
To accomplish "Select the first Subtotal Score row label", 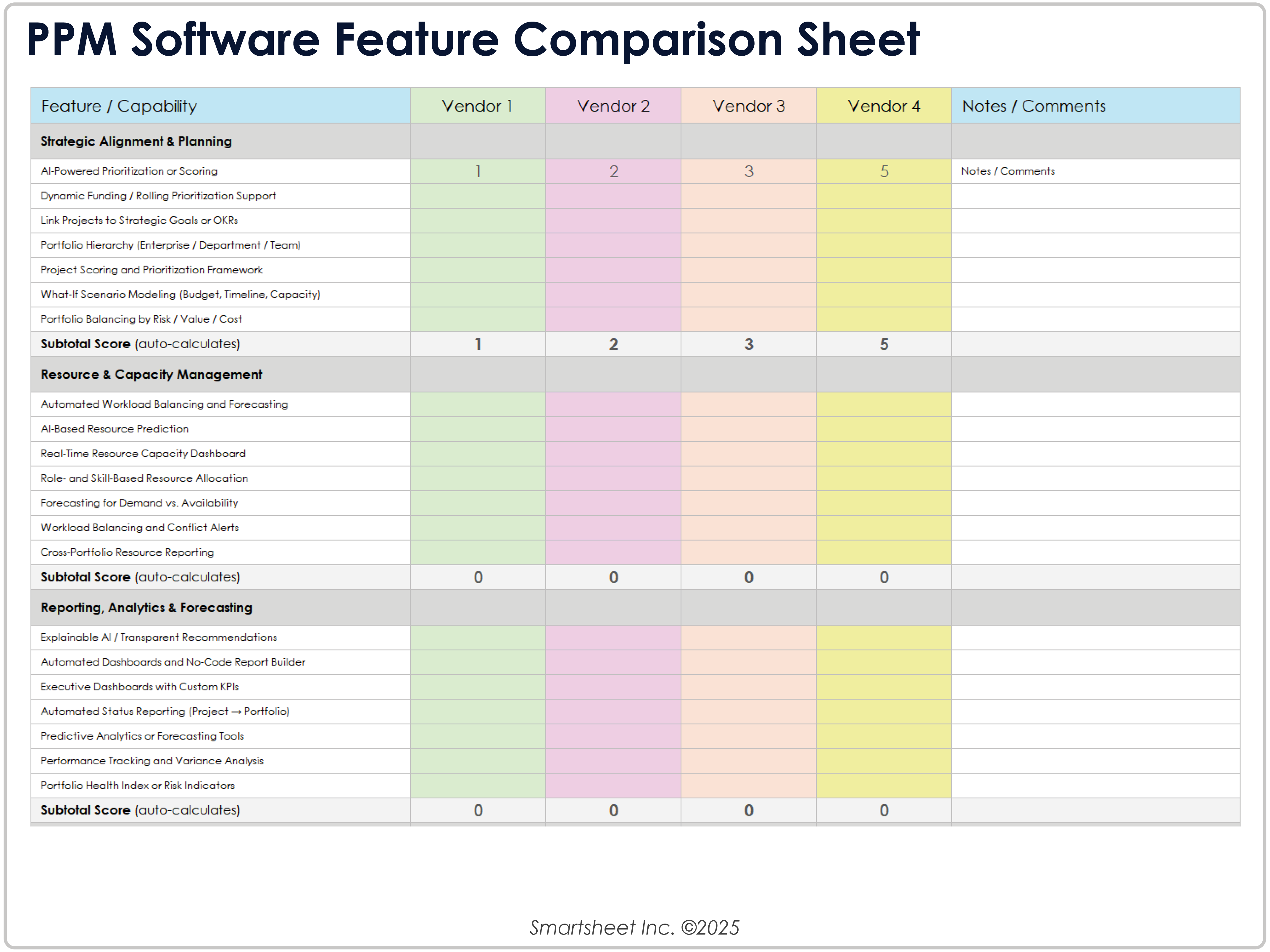I will point(139,344).
